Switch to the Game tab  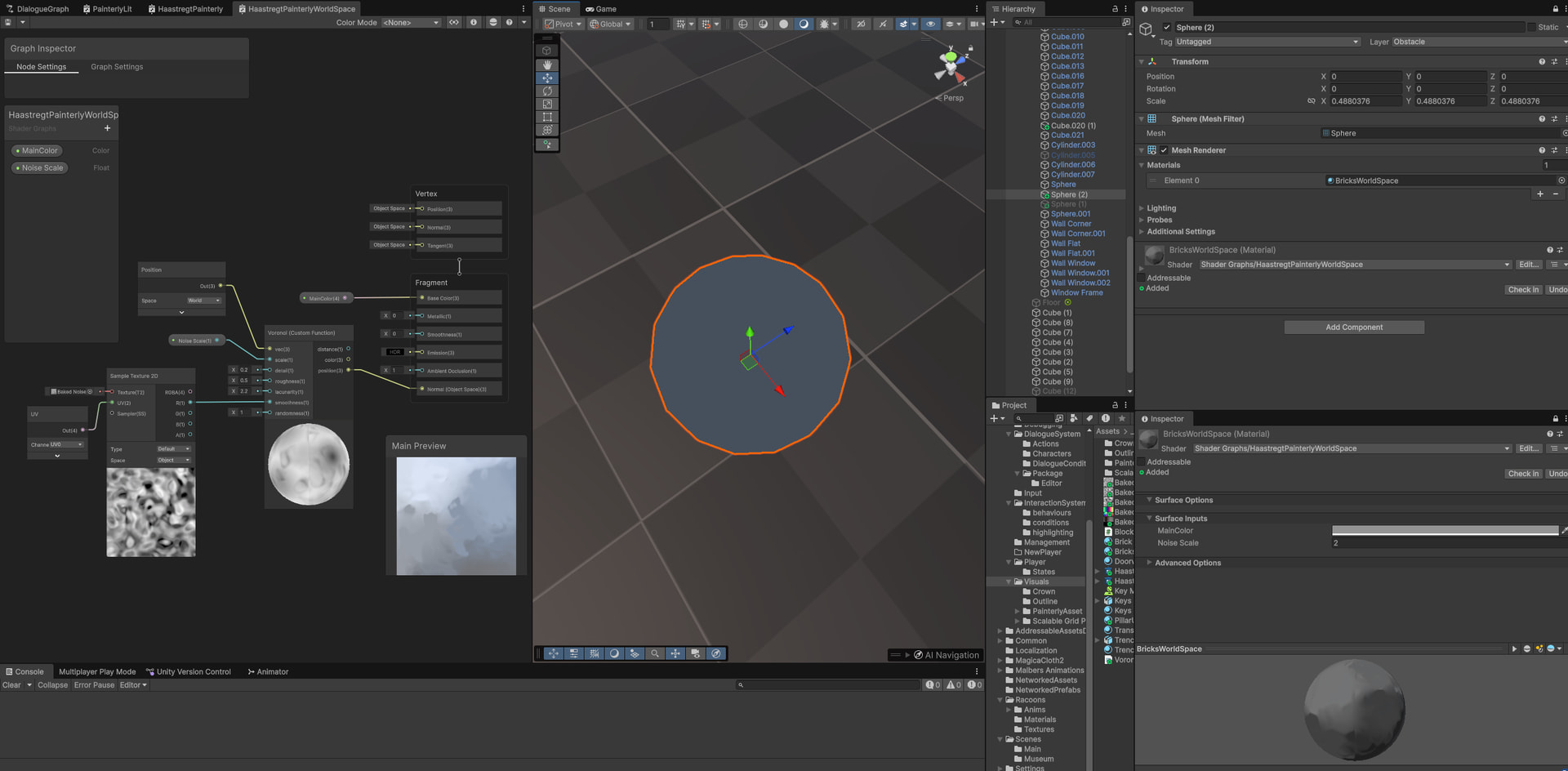(x=601, y=9)
